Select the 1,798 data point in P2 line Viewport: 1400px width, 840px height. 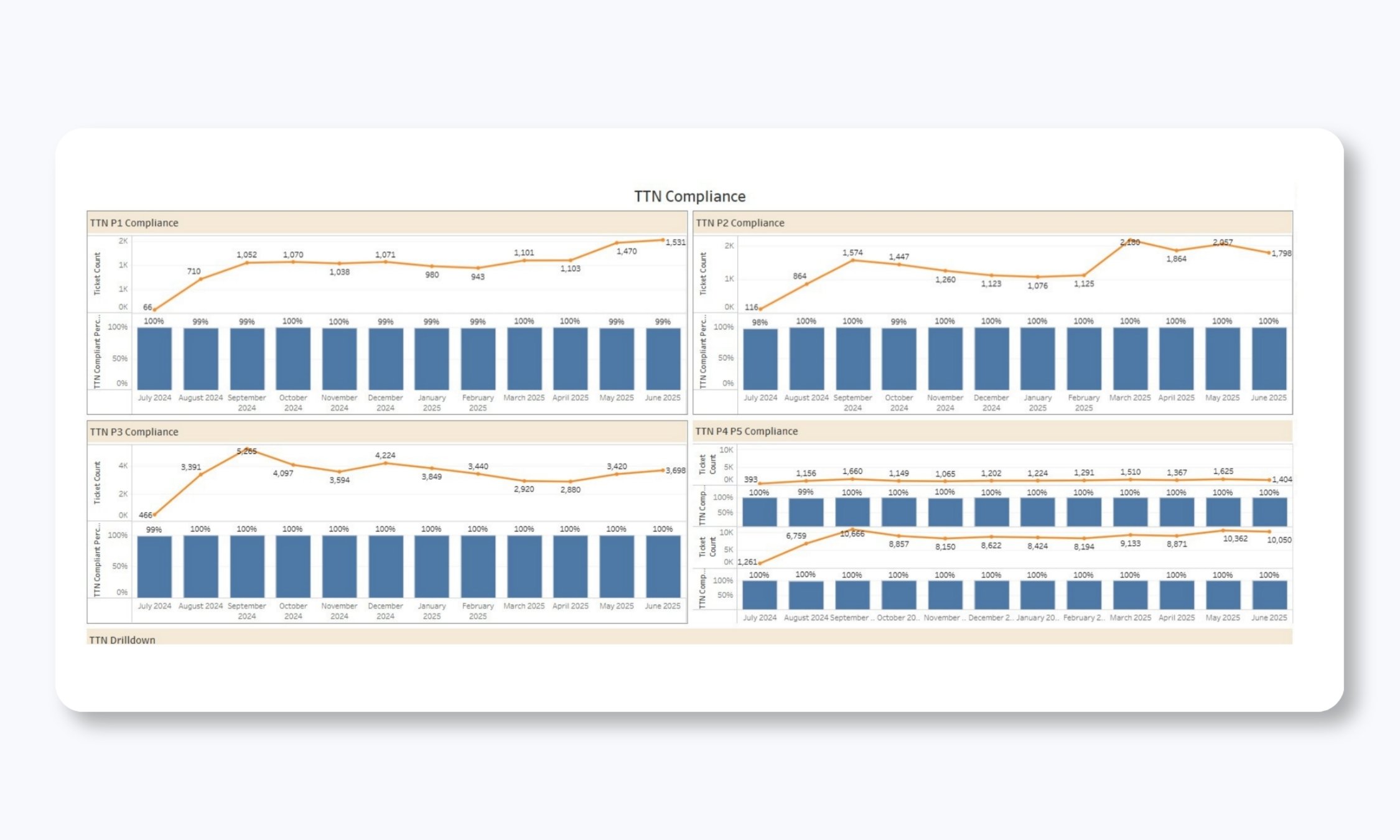point(1269,253)
